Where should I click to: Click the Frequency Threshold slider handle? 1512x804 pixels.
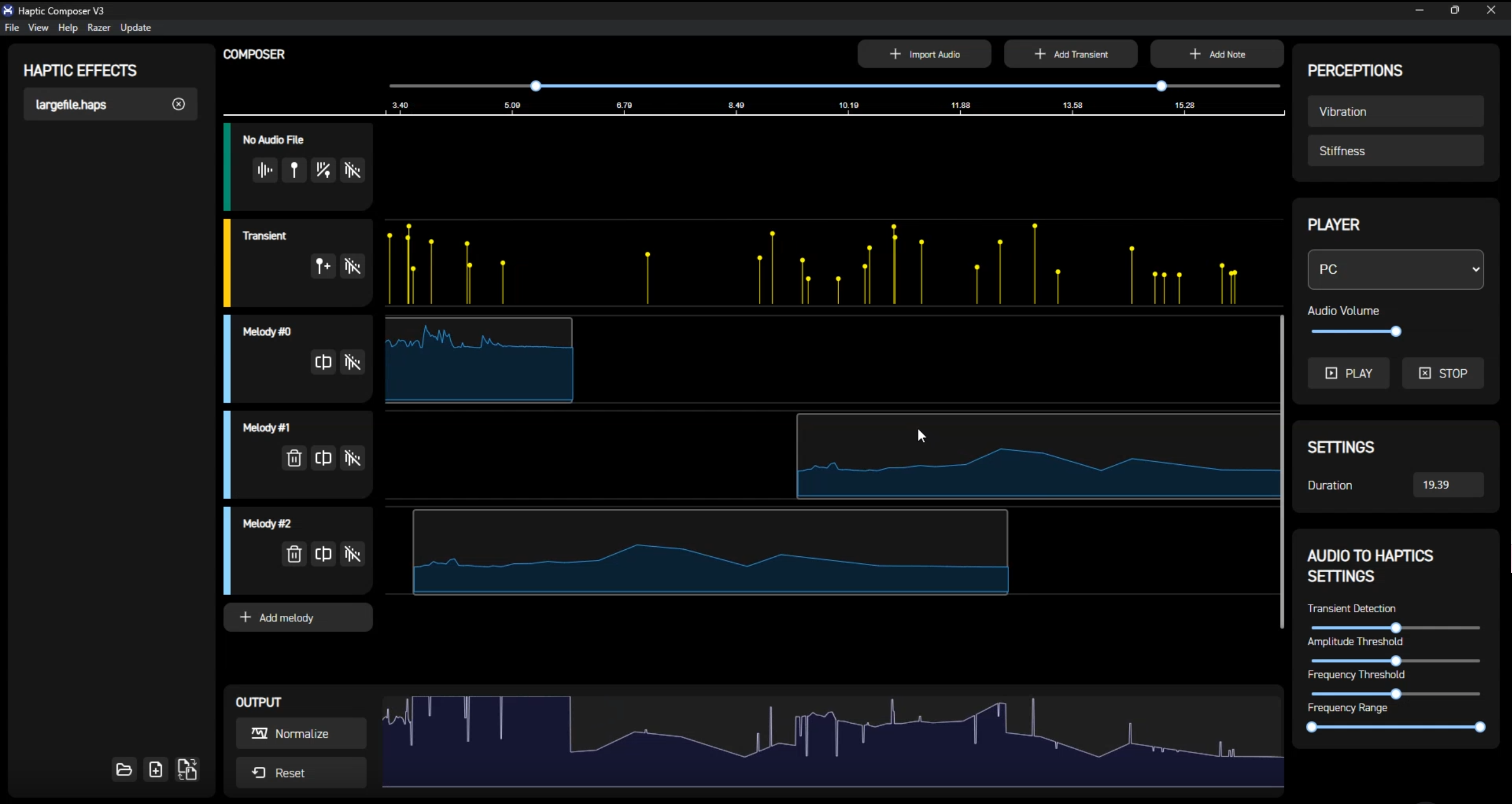[1396, 694]
